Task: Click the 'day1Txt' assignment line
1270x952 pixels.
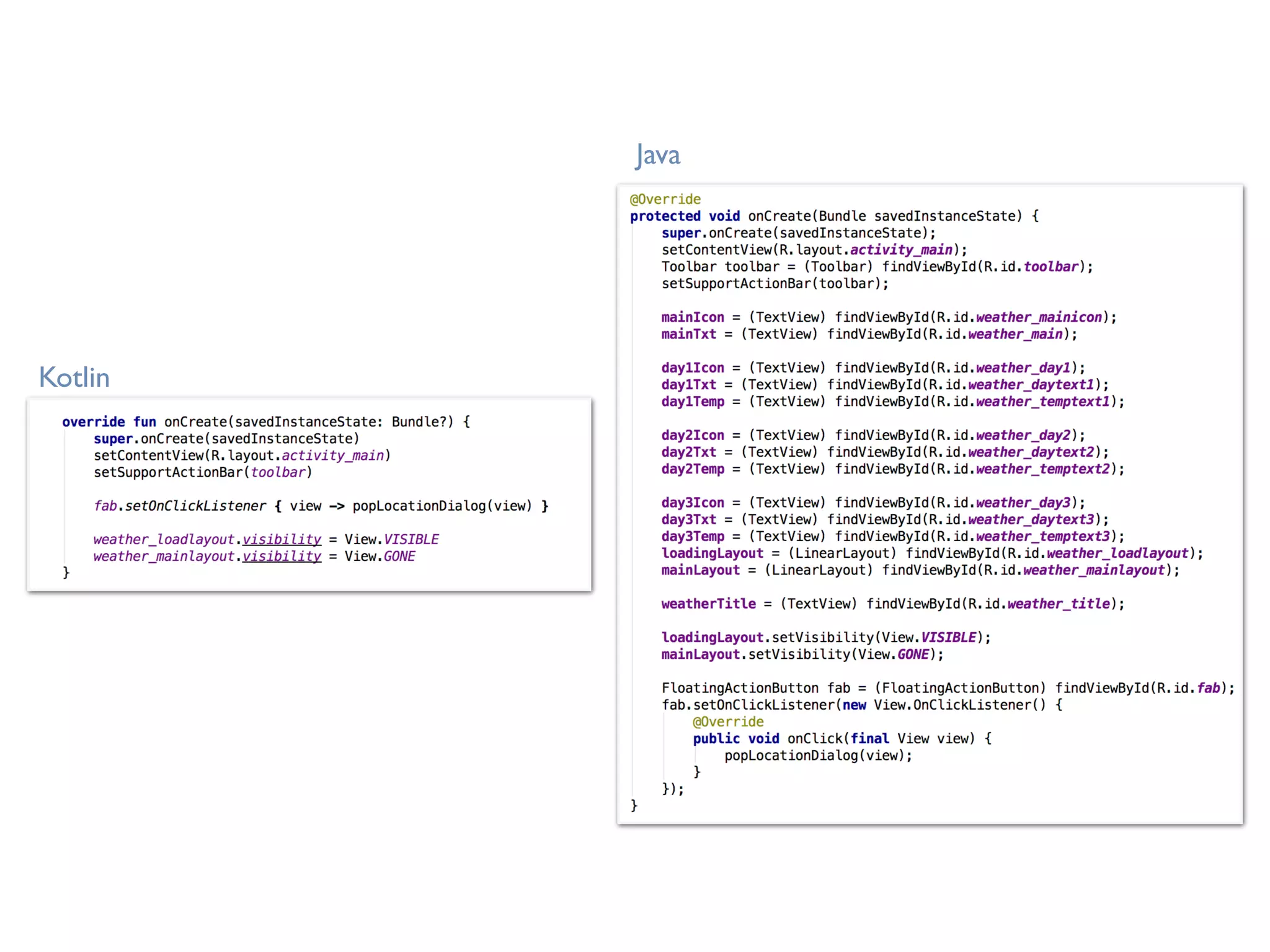Action: (x=885, y=384)
